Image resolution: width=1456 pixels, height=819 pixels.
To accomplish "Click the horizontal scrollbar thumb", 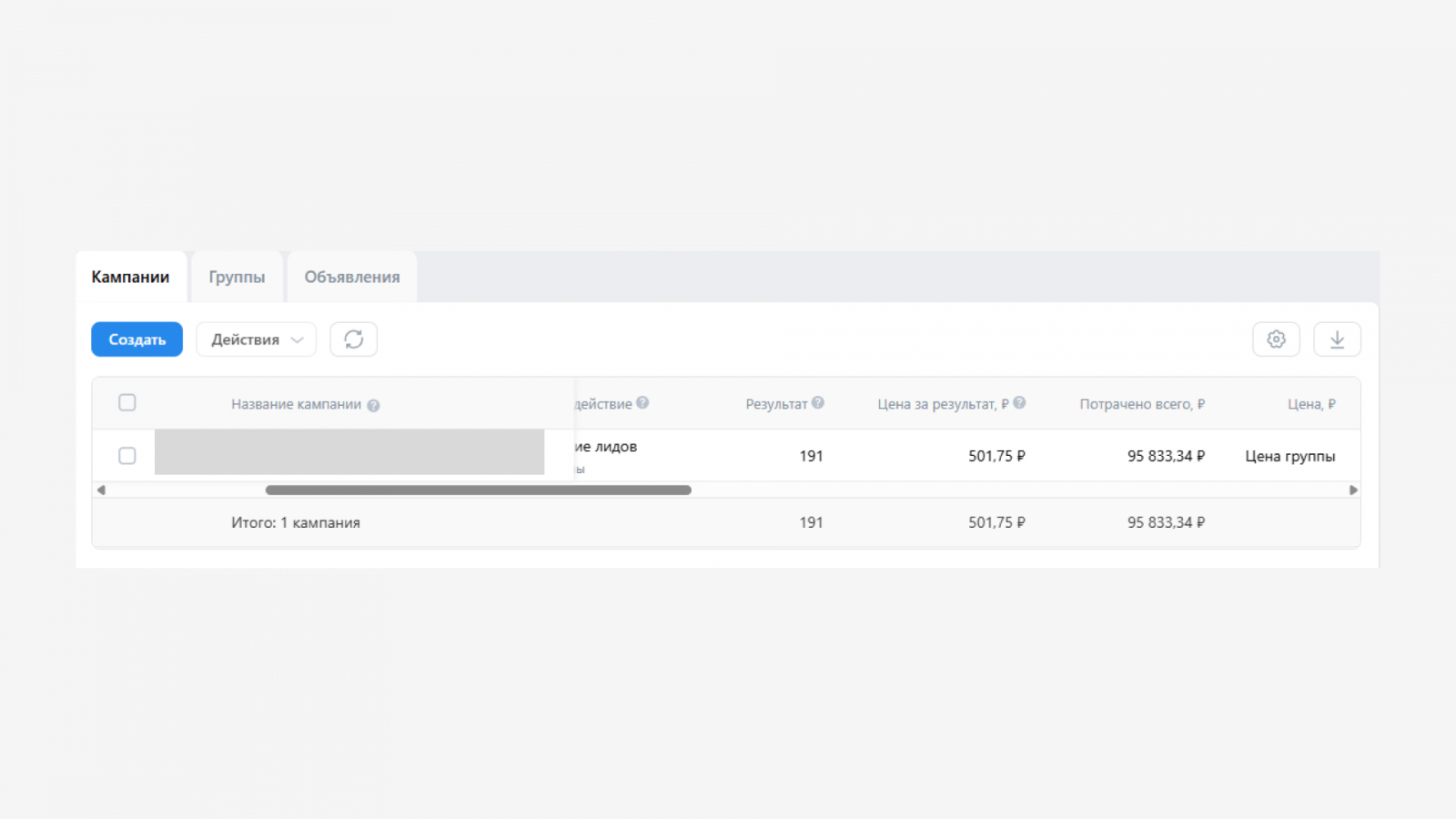I will [x=478, y=490].
